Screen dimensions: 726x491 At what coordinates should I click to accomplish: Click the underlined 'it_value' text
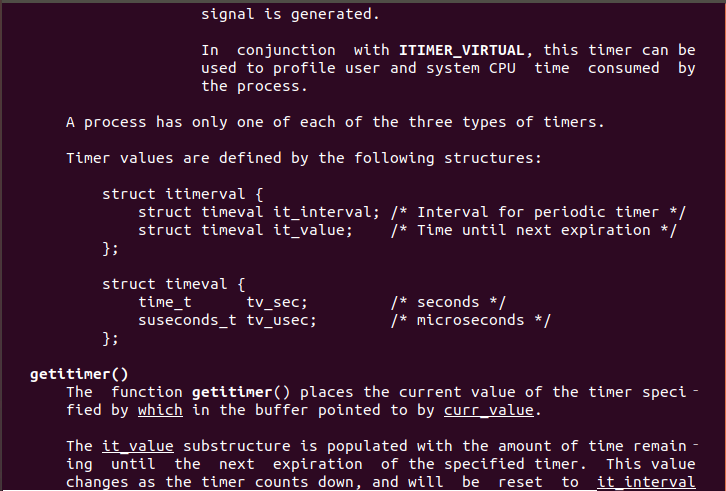137,446
